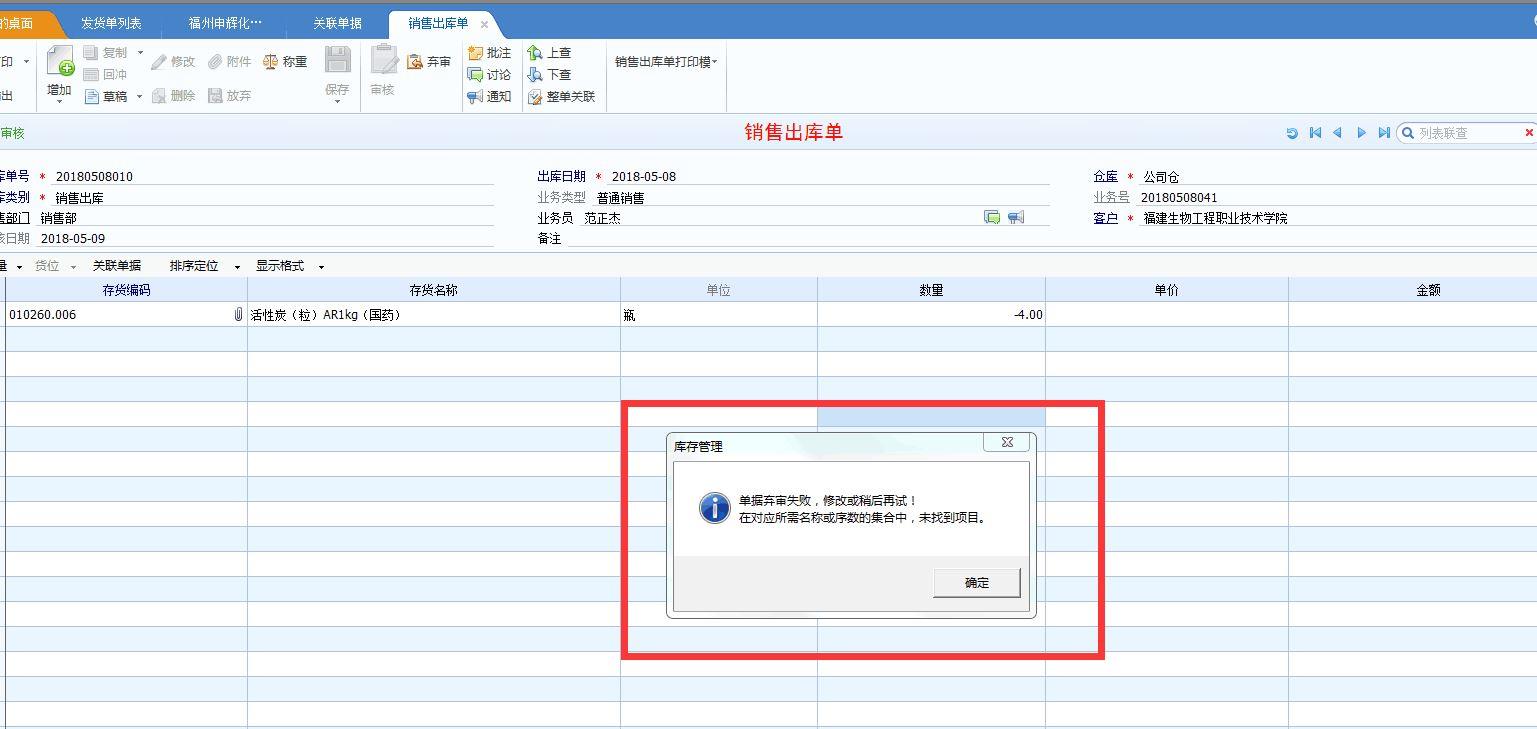Click into the 列表联查 search field
Screen dimensions: 1537x729
point(1466,133)
